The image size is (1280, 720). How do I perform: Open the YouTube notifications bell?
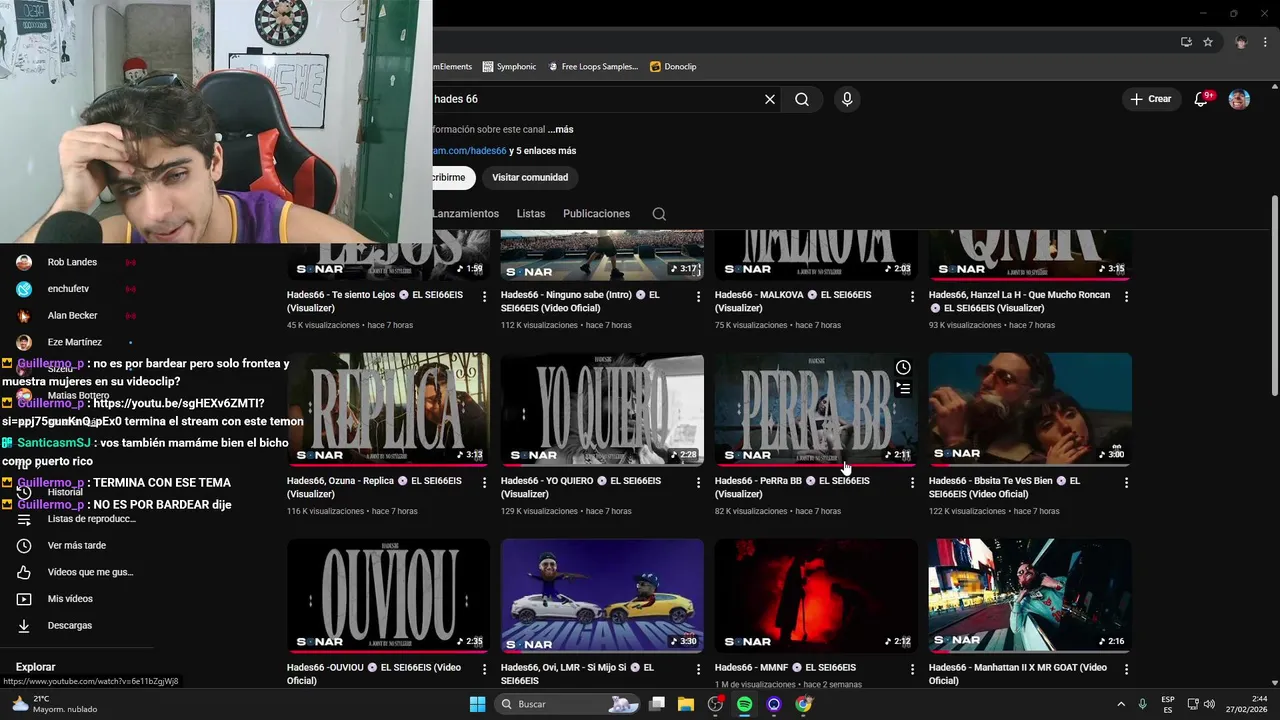click(x=1202, y=99)
